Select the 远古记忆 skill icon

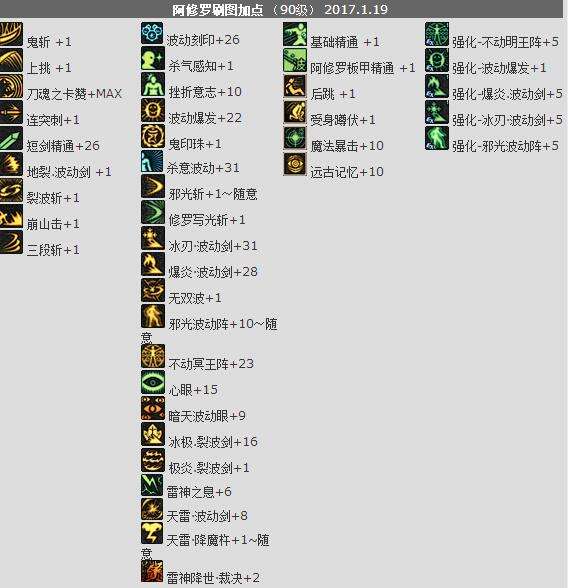coord(295,165)
